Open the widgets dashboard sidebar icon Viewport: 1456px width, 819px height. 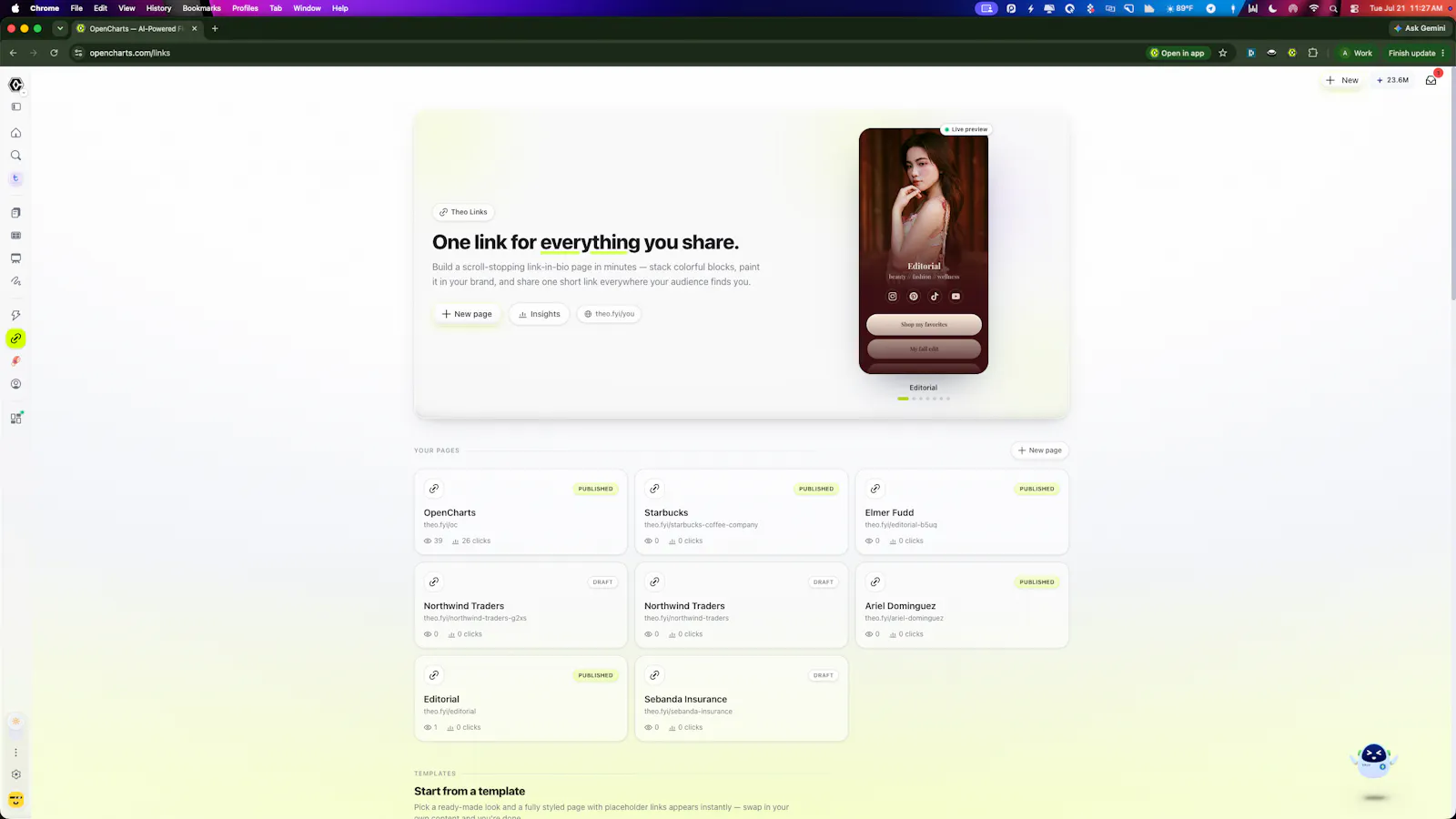[x=15, y=418]
